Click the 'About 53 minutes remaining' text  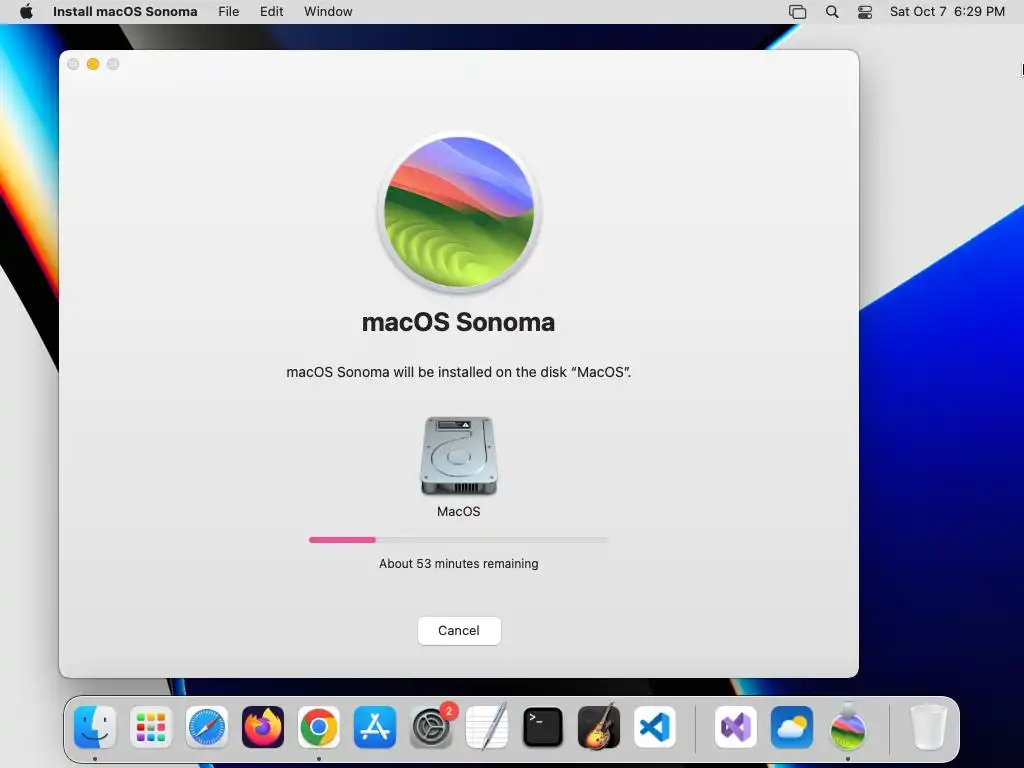click(458, 564)
